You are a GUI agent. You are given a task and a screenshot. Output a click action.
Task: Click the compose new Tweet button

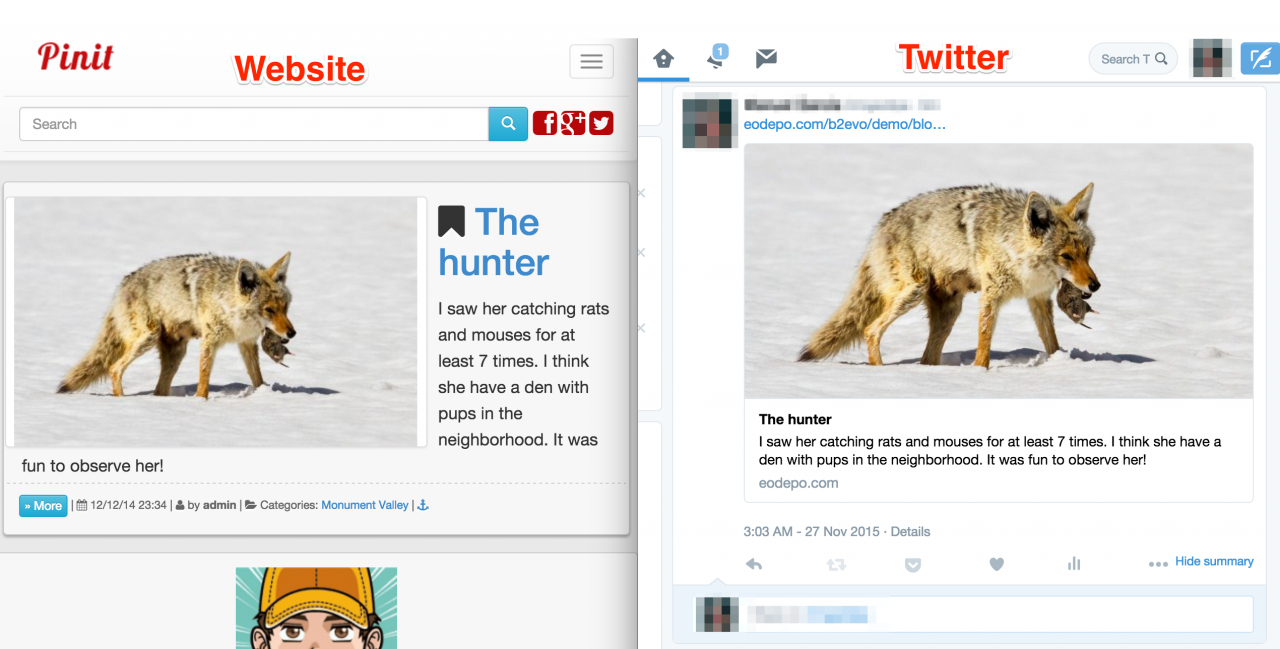[1260, 59]
